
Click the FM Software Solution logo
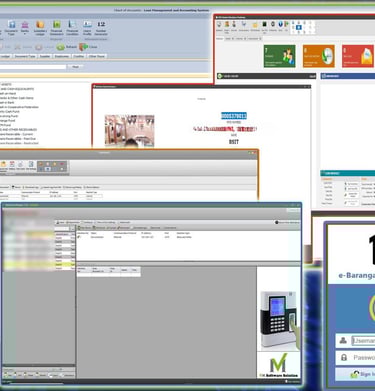click(279, 365)
